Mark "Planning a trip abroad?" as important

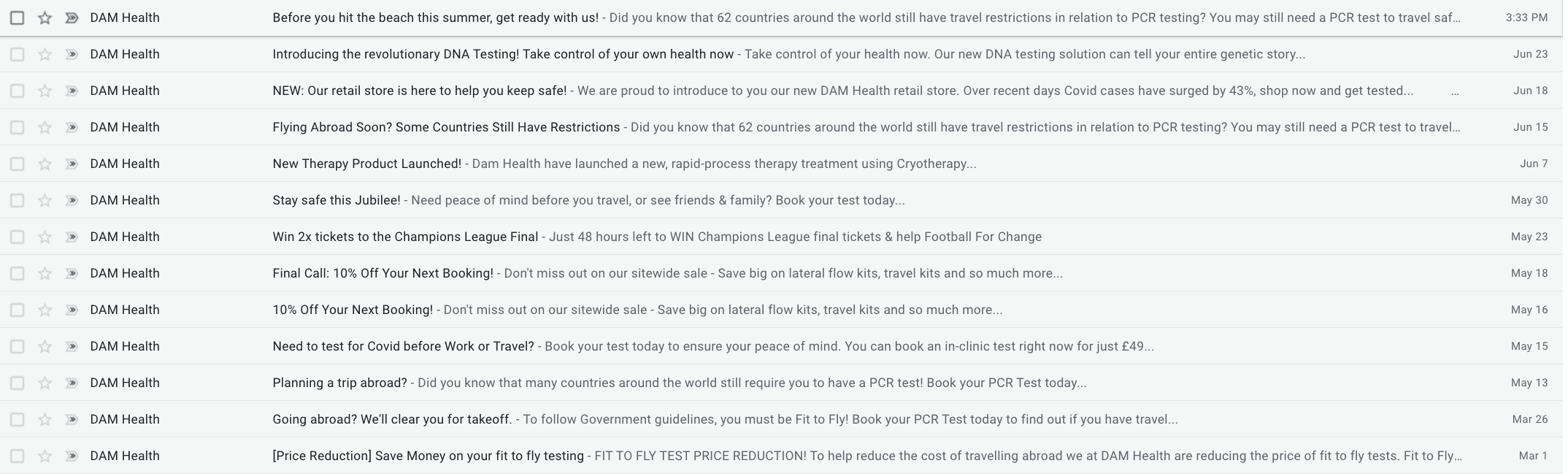(72, 383)
